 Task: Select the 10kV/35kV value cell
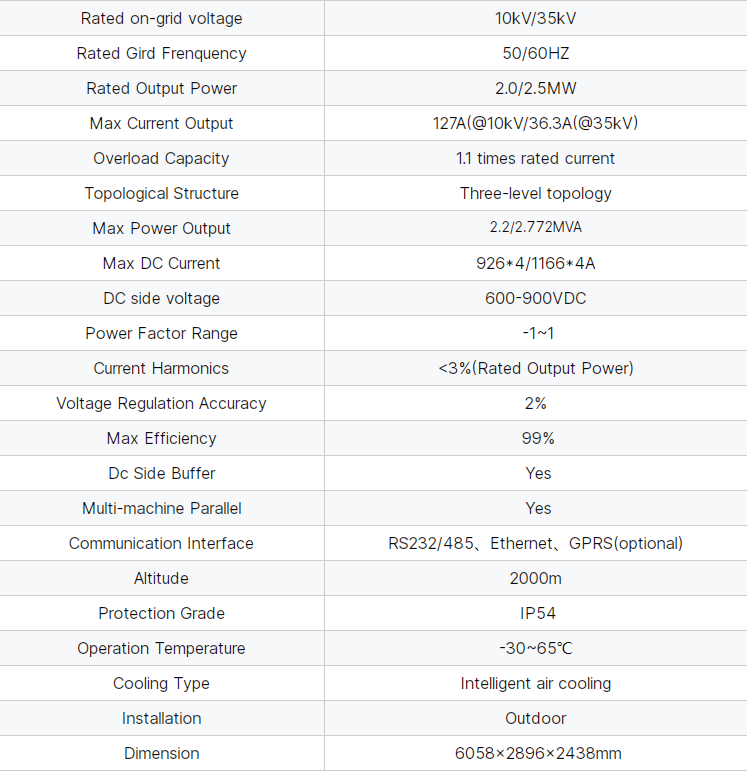tap(538, 18)
